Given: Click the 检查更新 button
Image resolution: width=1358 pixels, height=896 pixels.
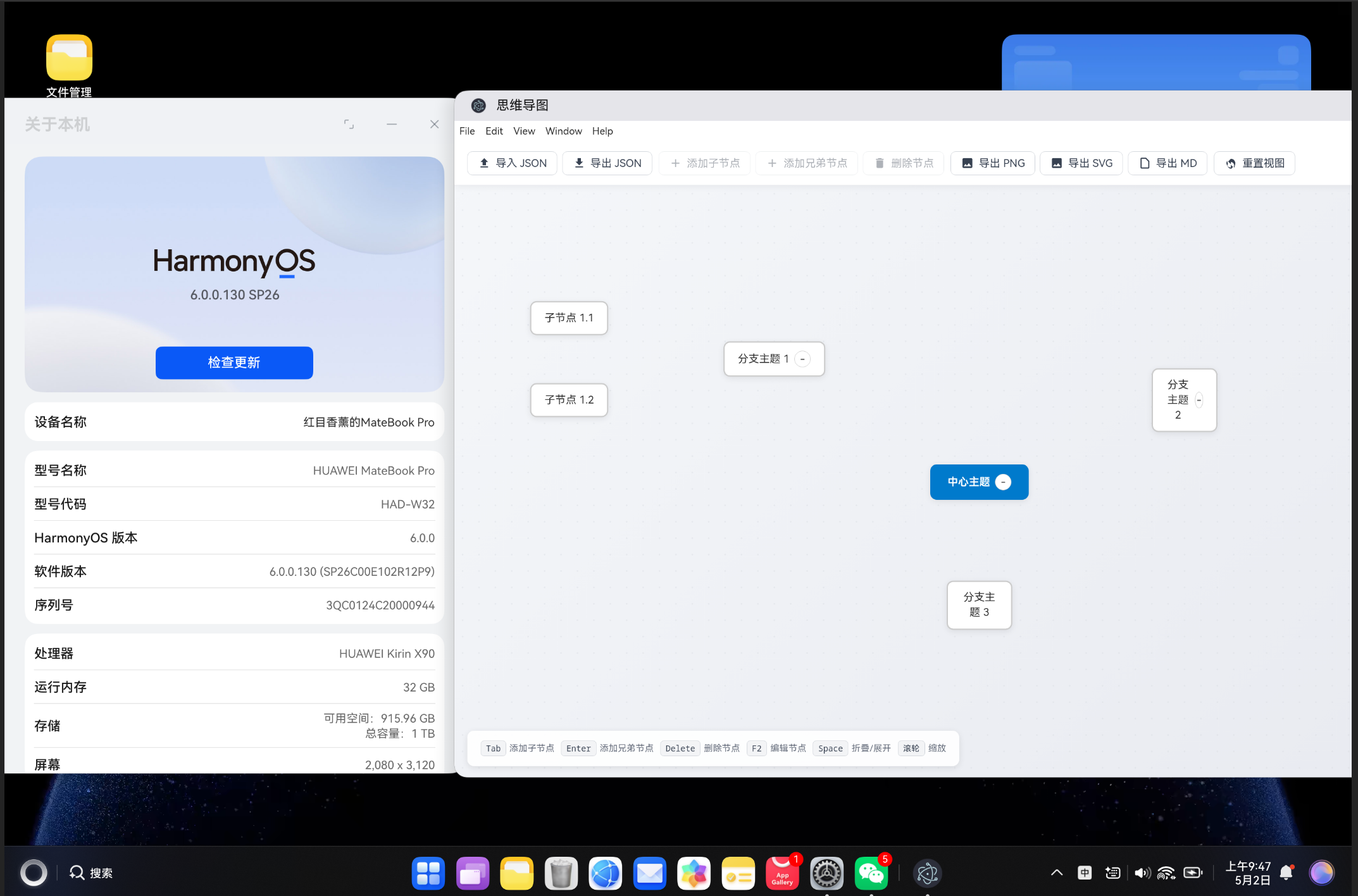Looking at the screenshot, I should [234, 363].
